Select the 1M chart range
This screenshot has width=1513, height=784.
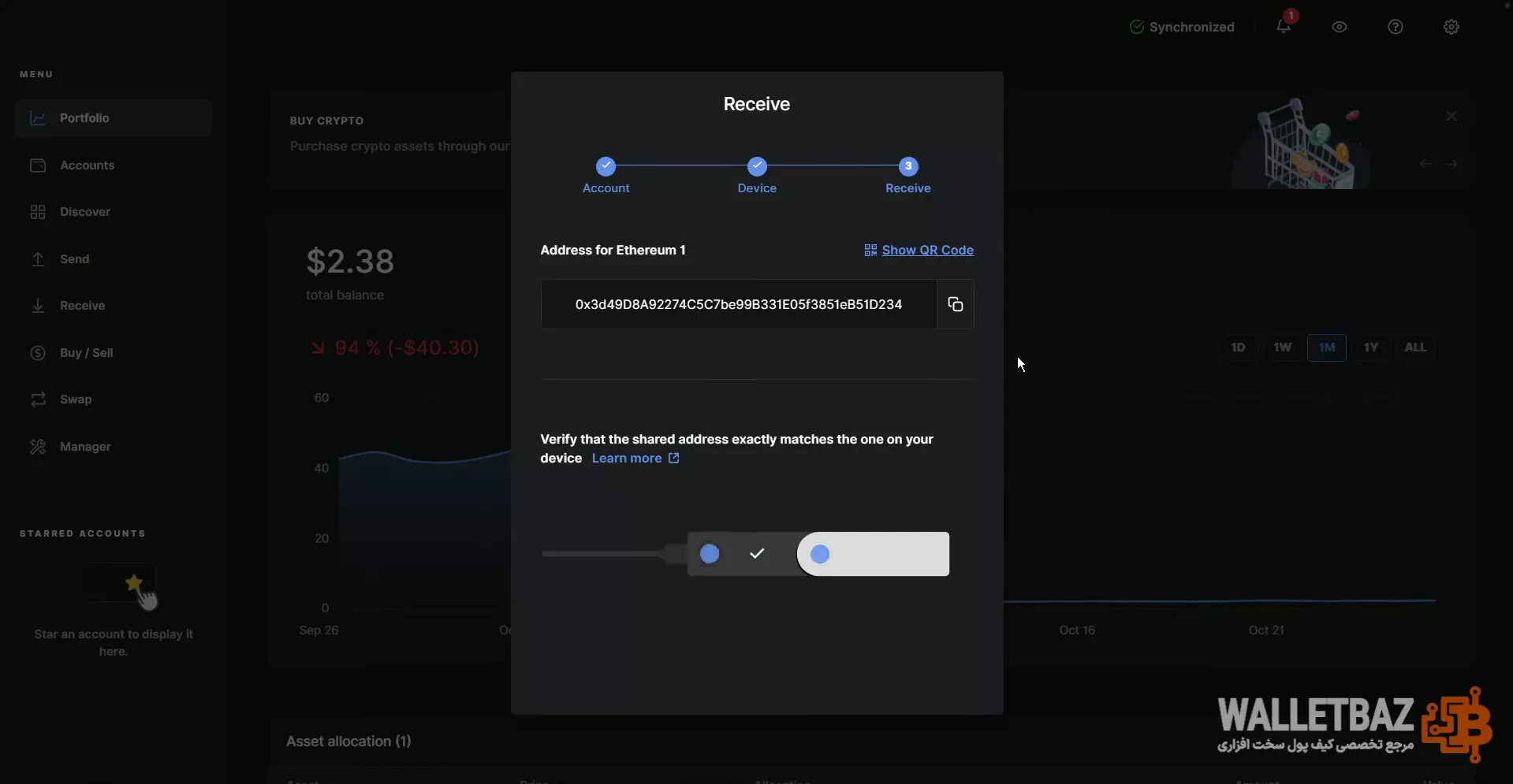click(1327, 347)
